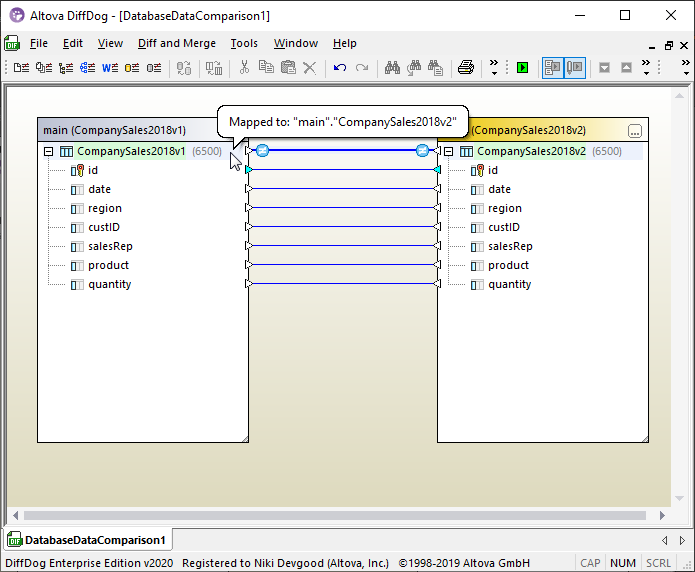Image resolution: width=695 pixels, height=572 pixels.
Task: Collapse the CompanySales2018v1 table tree
Action: click(48, 152)
